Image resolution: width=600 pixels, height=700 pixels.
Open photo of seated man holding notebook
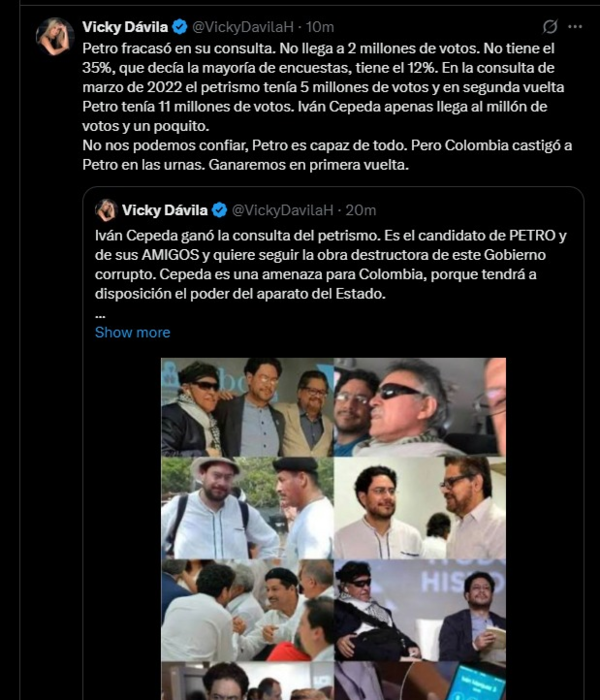(x=420, y=610)
